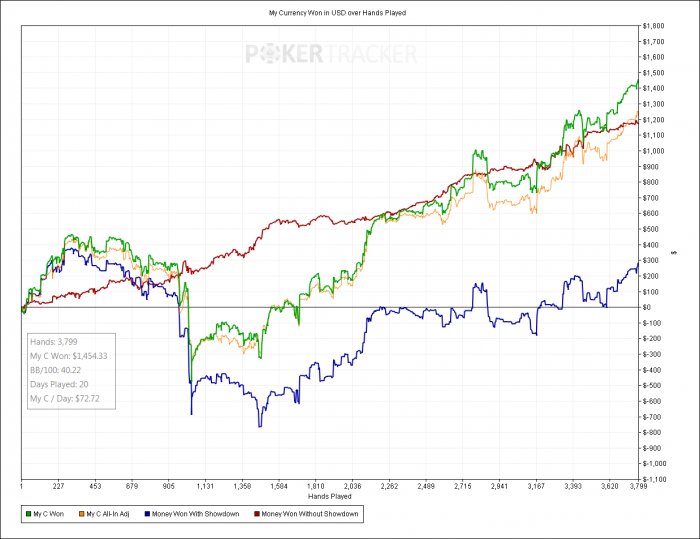Click the $1,500 y-axis label
This screenshot has width=700, height=539.
pos(653,73)
